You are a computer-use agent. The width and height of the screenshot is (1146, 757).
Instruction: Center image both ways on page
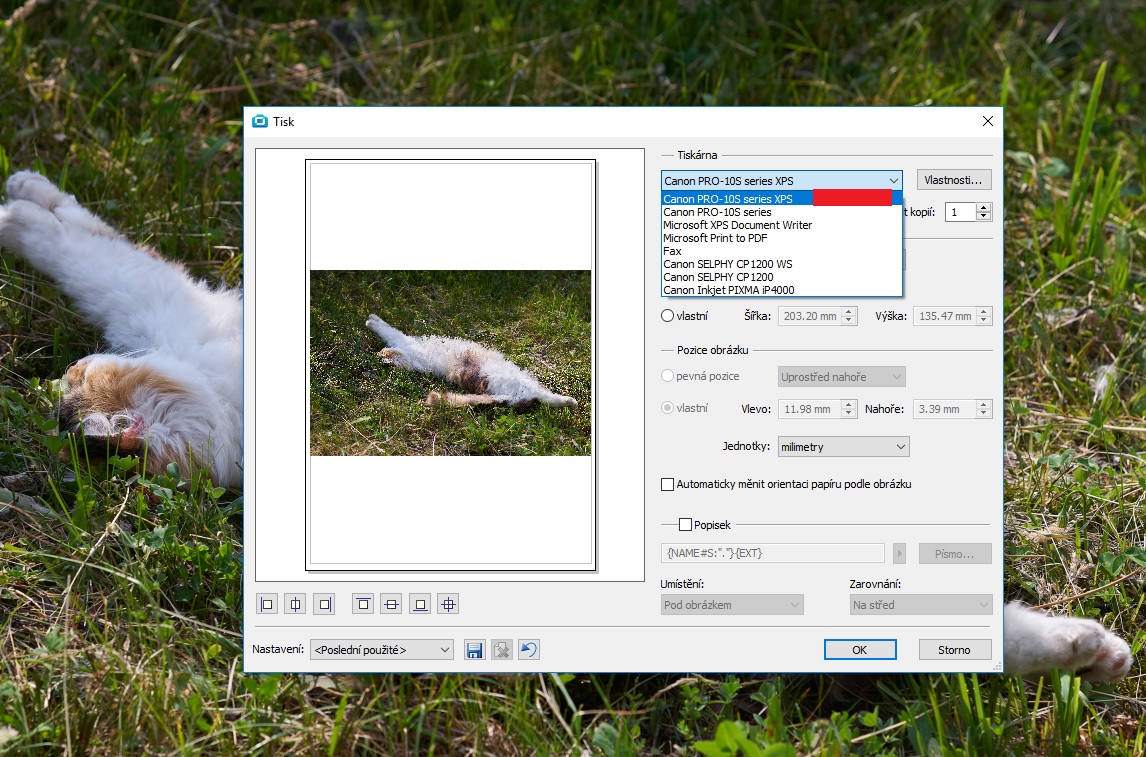[449, 604]
